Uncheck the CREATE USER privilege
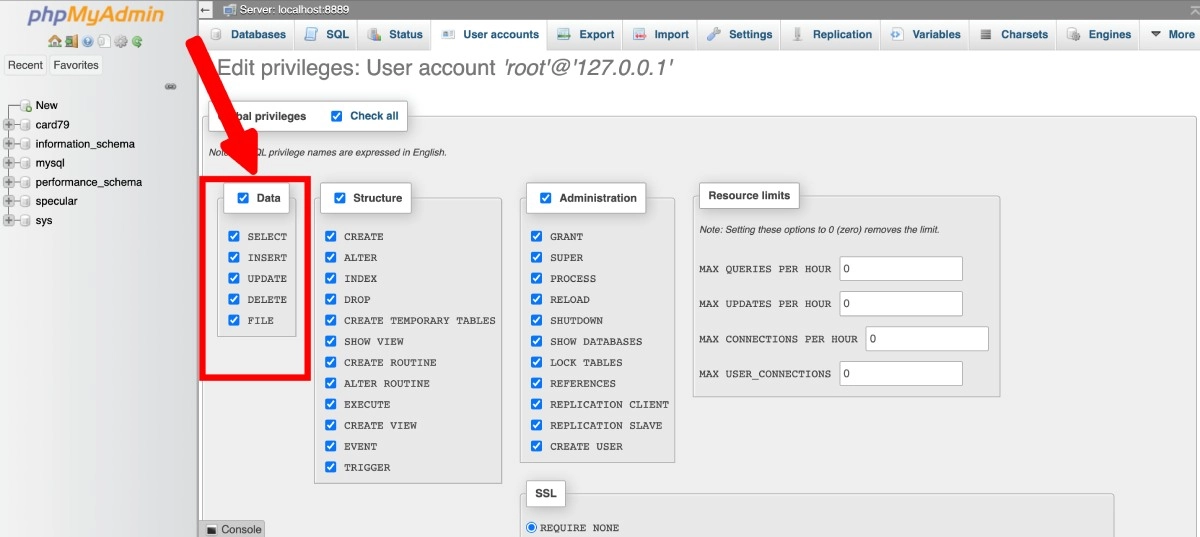Screen dimensions: 1200x537 click(x=537, y=447)
